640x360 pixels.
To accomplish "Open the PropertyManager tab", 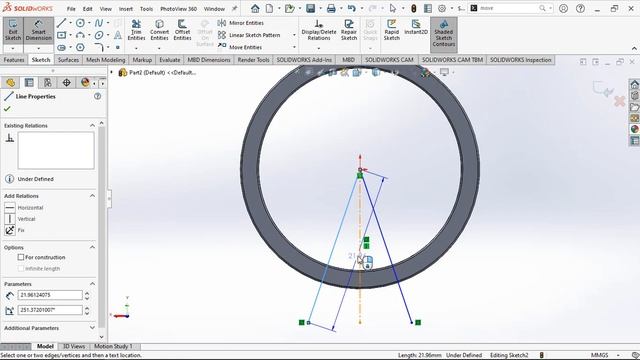I will coord(29,83).
